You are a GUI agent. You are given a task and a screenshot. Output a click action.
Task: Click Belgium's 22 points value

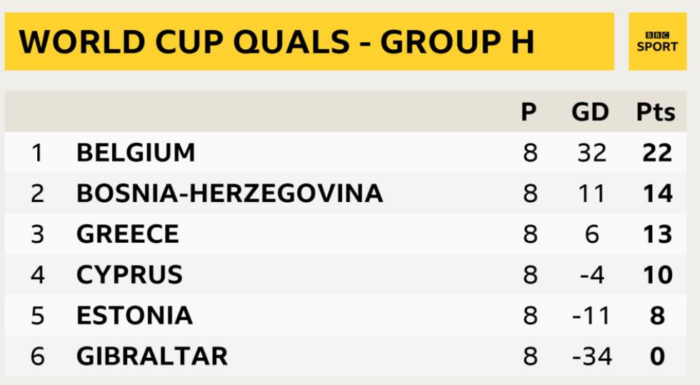click(657, 153)
